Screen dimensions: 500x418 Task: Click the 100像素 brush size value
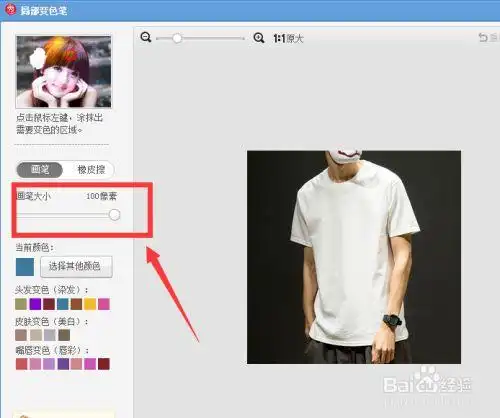[x=102, y=196]
